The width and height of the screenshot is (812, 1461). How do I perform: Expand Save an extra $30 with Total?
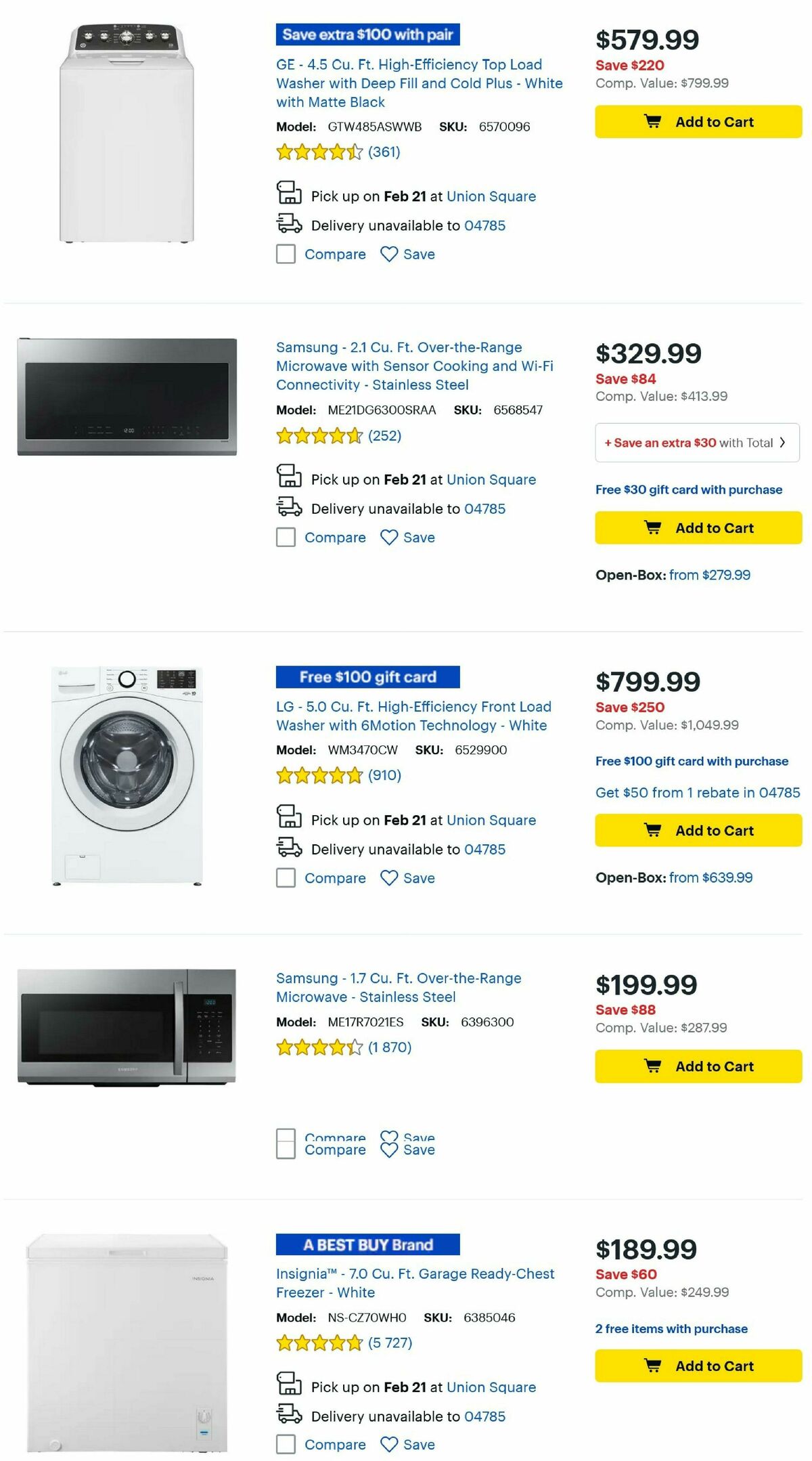click(x=696, y=442)
